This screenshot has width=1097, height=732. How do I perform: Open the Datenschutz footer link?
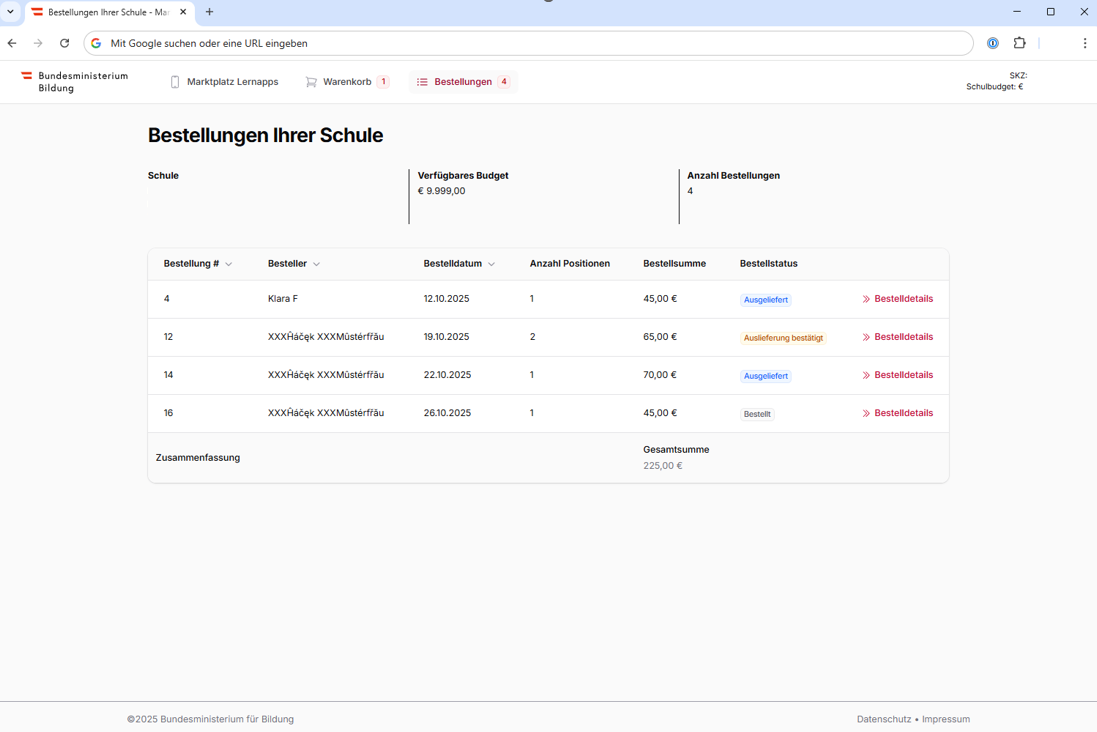pos(884,719)
